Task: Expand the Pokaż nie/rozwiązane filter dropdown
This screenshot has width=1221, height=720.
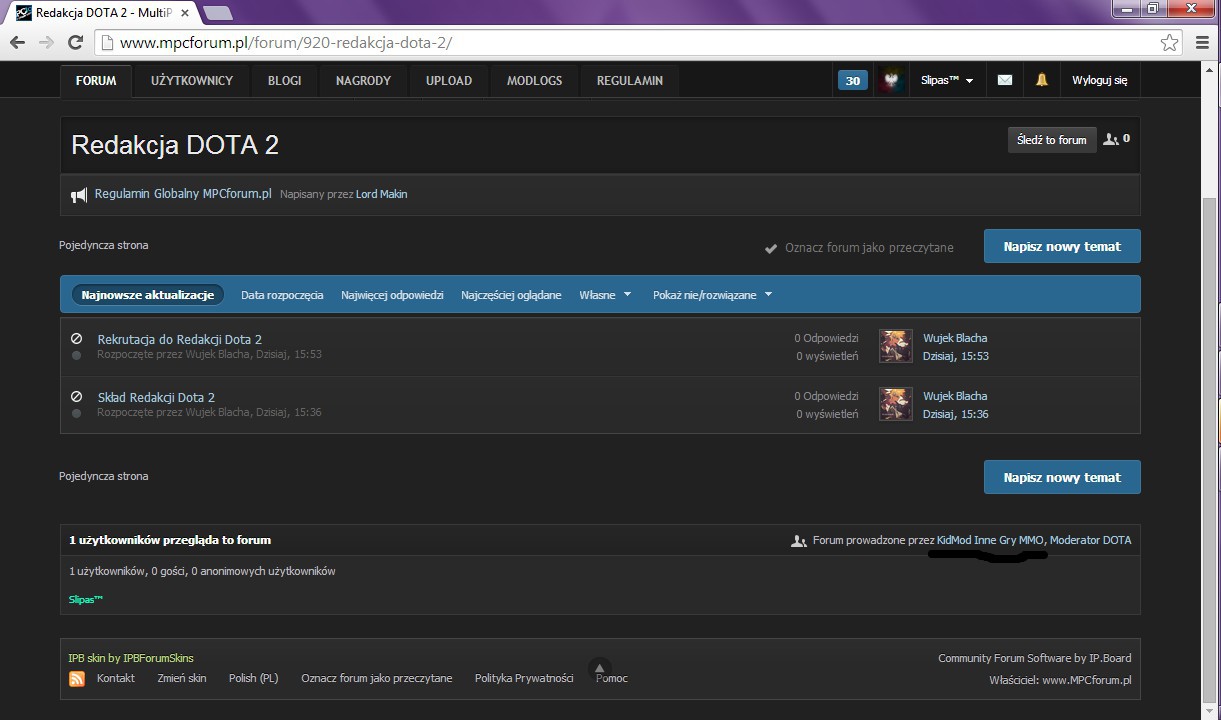Action: (x=712, y=295)
